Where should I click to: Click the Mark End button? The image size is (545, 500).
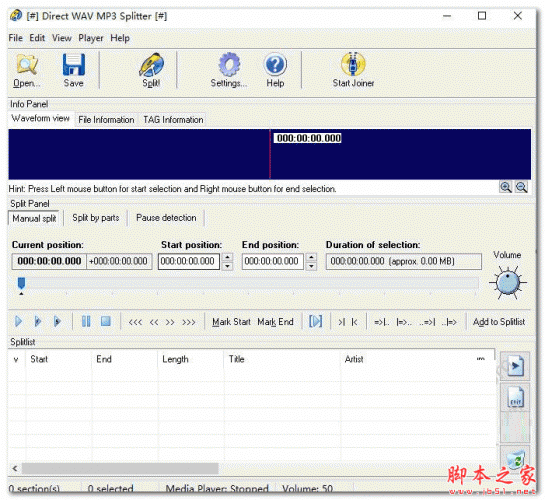(275, 322)
